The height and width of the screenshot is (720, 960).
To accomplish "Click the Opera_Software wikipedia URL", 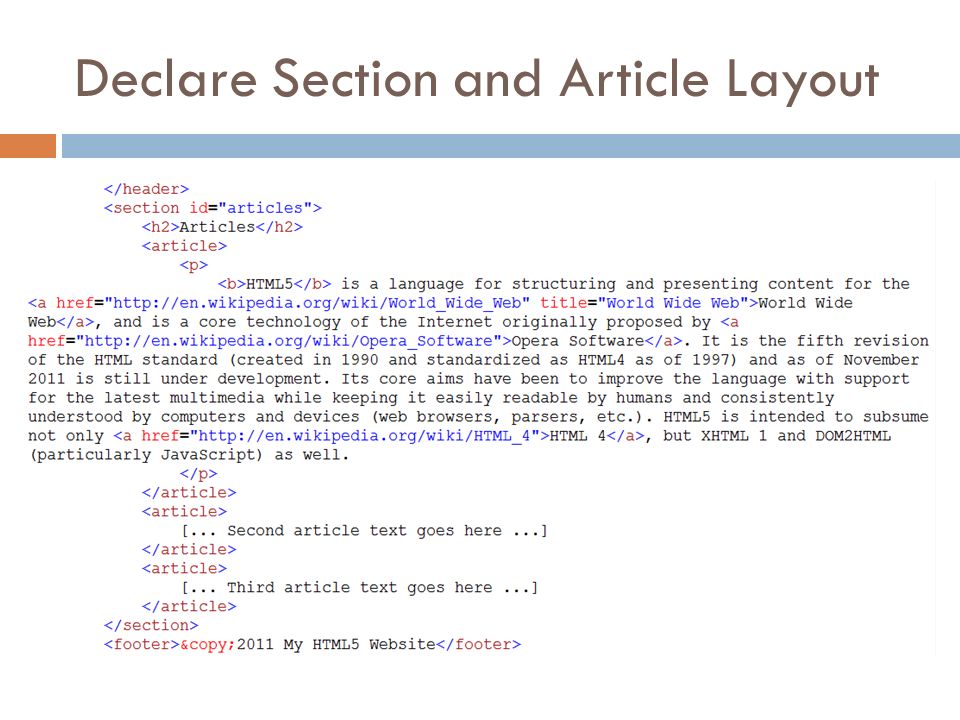I will tap(289, 341).
